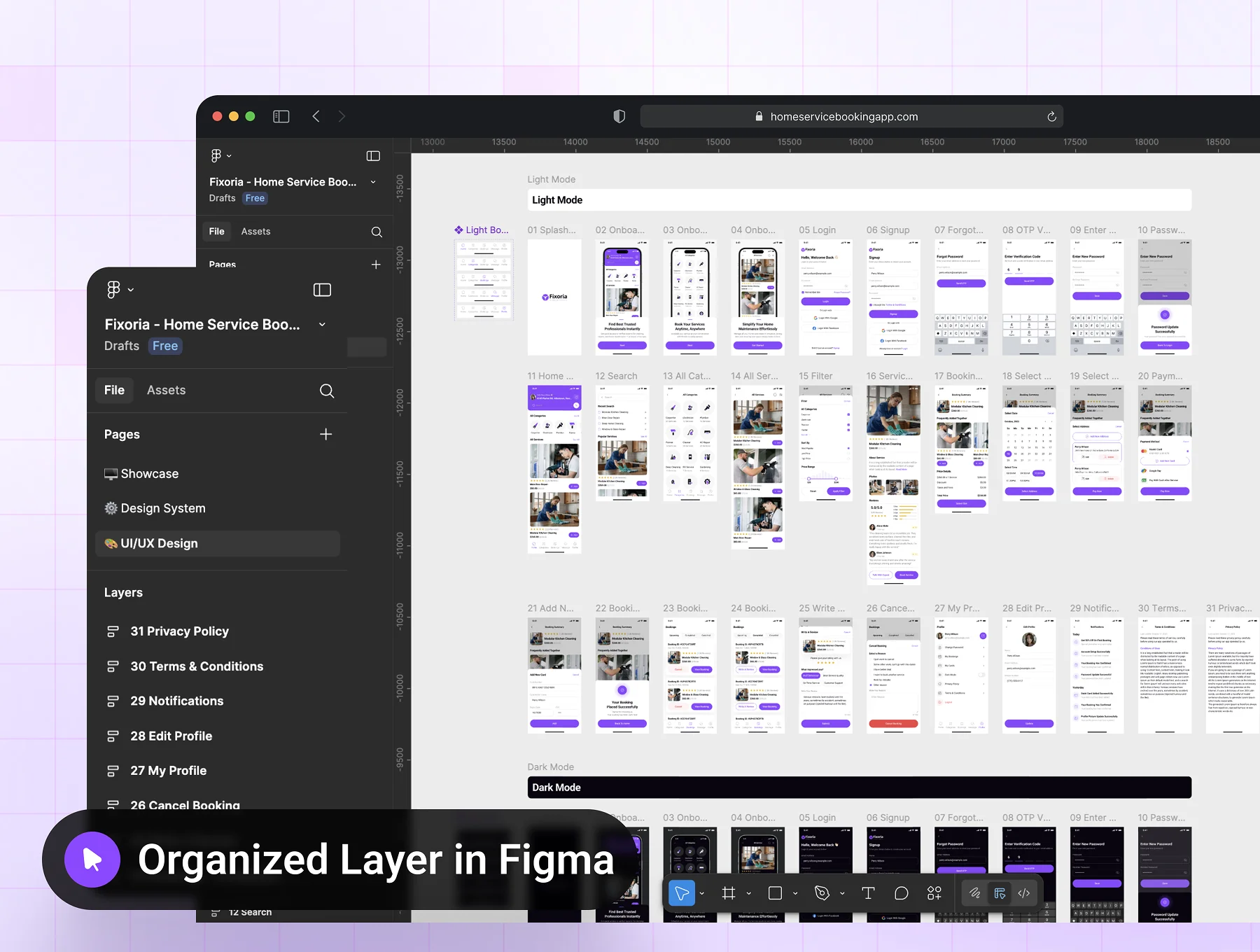
Task: Activate the Comment tool
Action: [901, 893]
